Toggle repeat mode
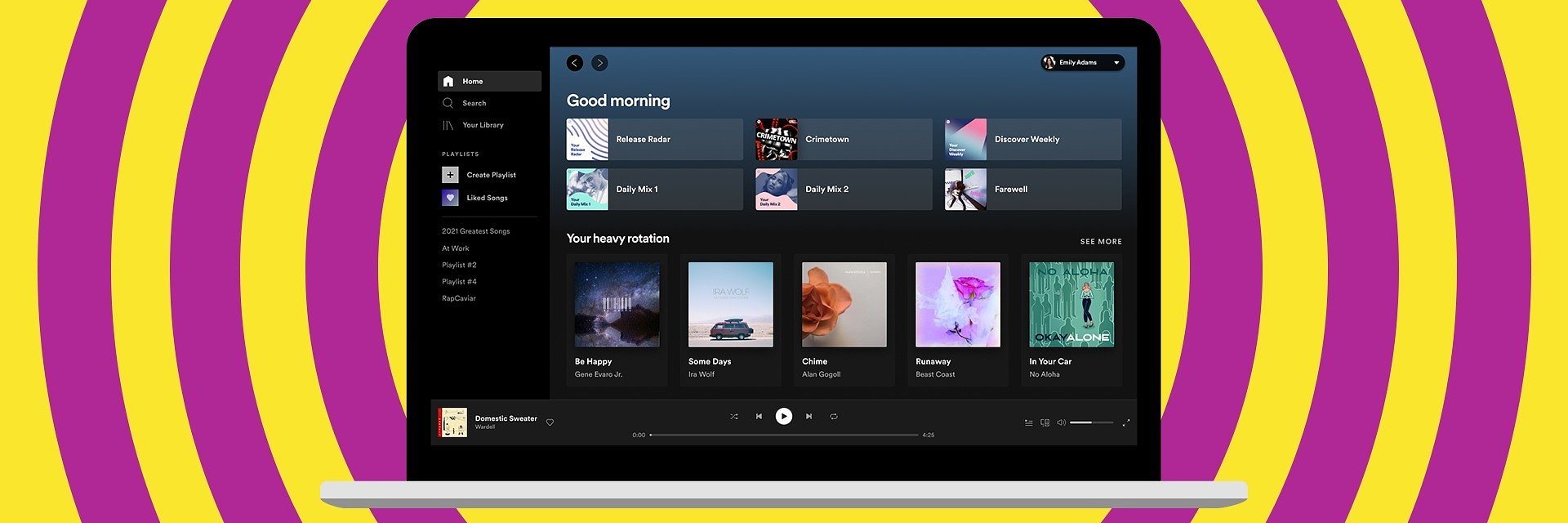This screenshot has height=523, width=1568. click(x=834, y=417)
